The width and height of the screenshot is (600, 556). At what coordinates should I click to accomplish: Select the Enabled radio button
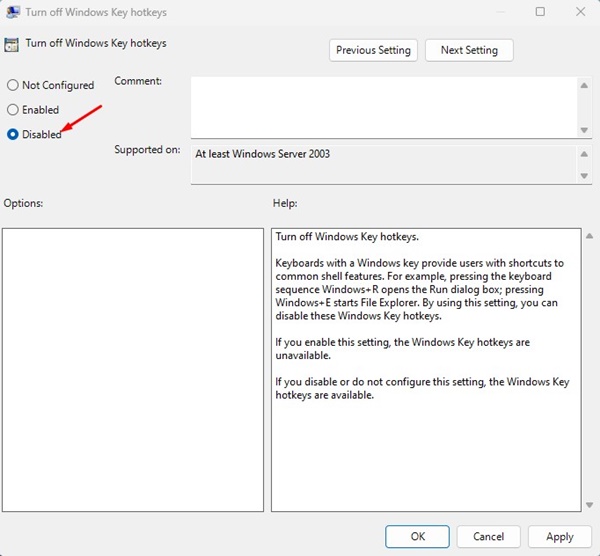13,110
